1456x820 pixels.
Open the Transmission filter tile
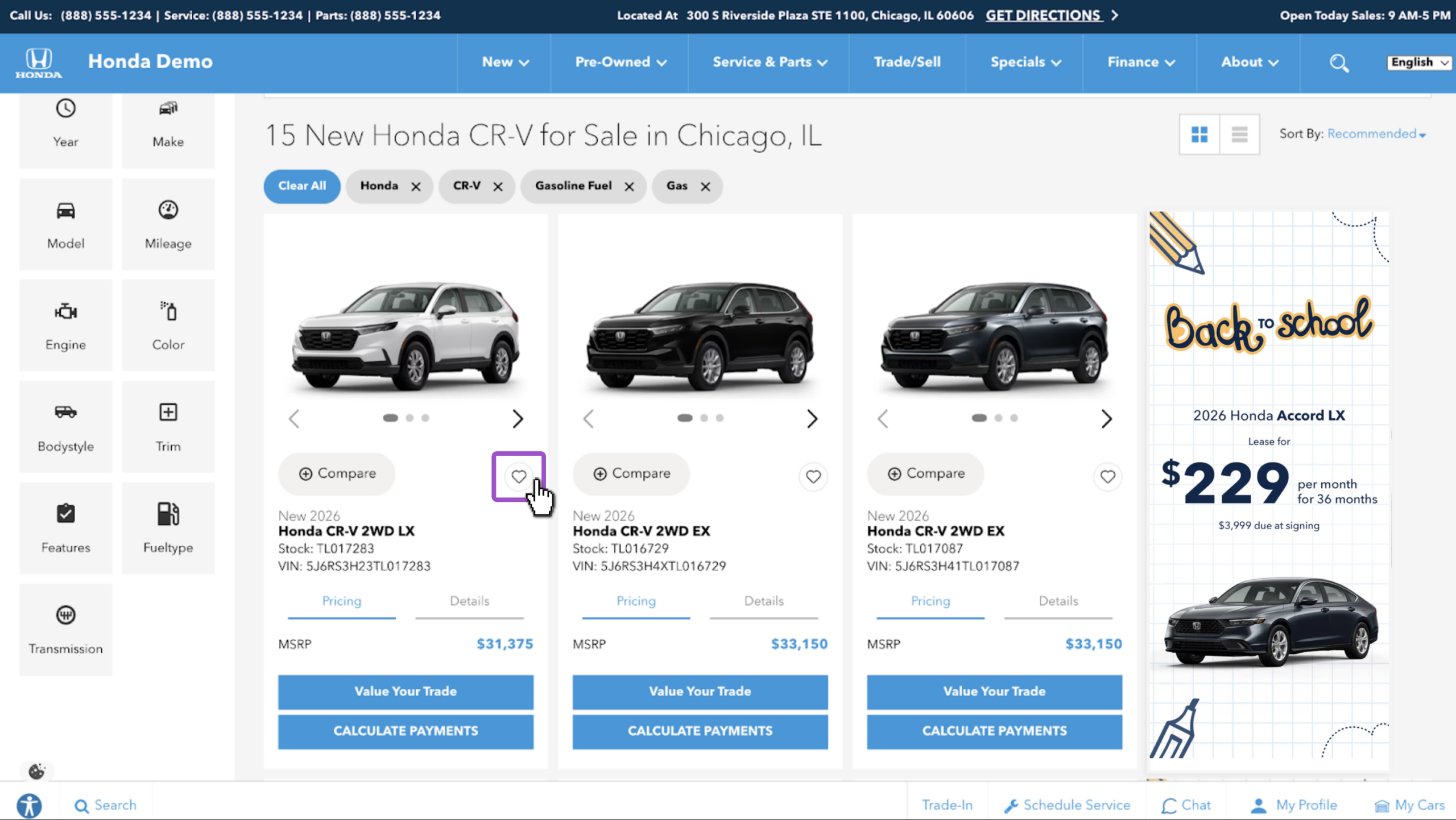click(x=65, y=629)
